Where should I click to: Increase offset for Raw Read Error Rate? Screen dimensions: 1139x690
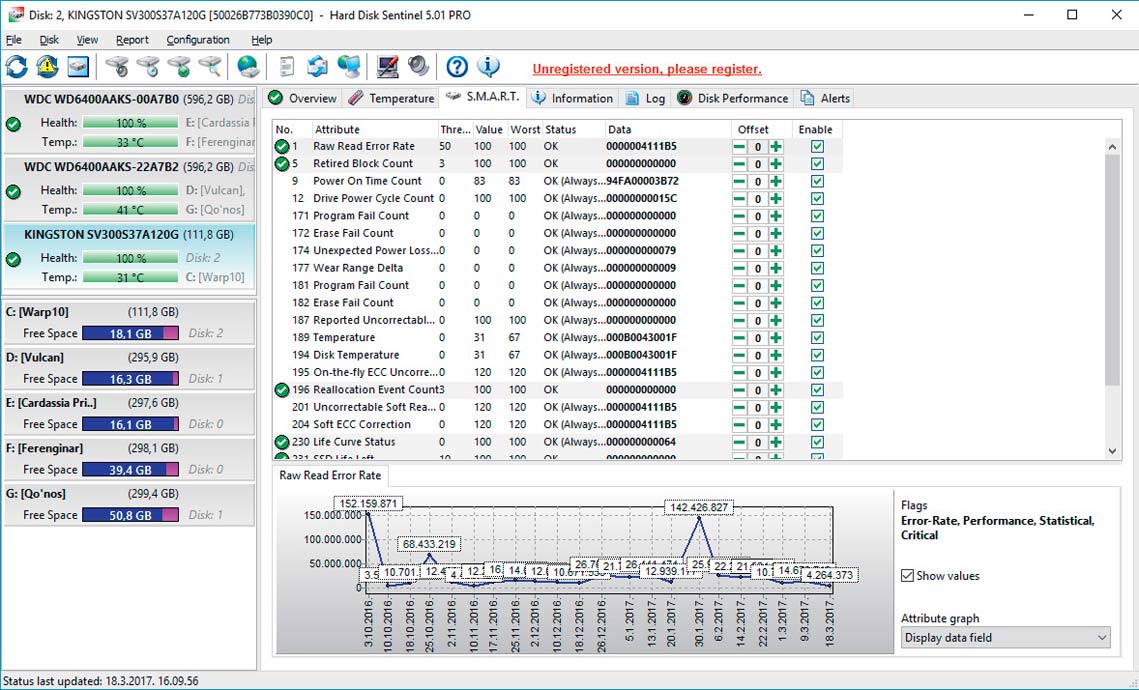(776, 147)
